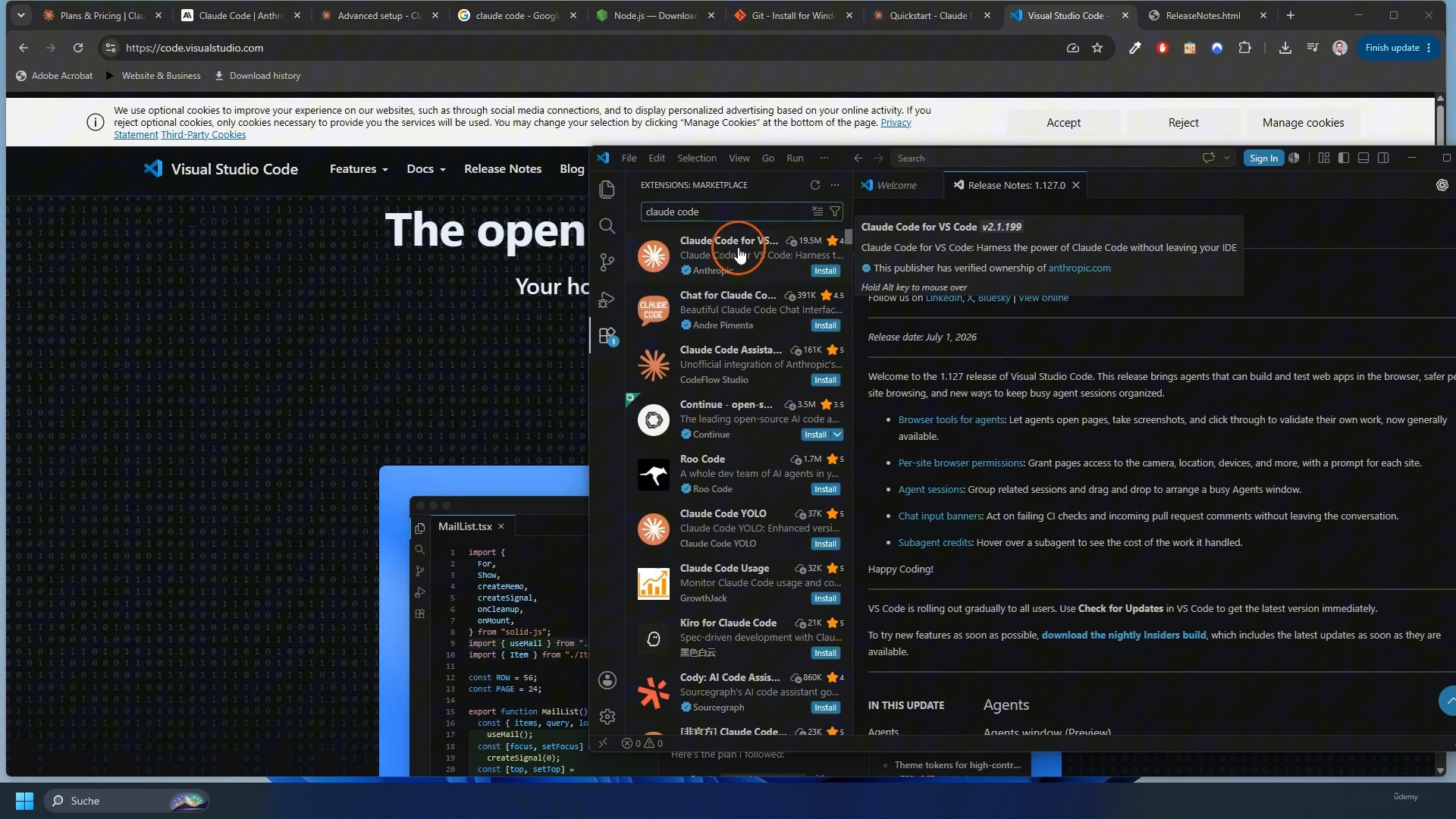Show errors and warnings in status bar
Image resolution: width=1456 pixels, height=819 pixels.
tap(642, 743)
